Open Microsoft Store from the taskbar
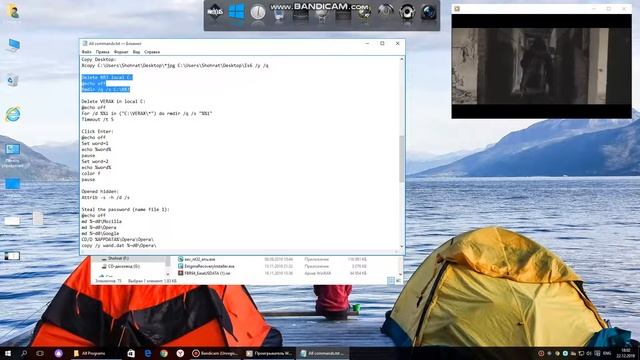Viewport: 640px width, 360px height. click(131, 353)
